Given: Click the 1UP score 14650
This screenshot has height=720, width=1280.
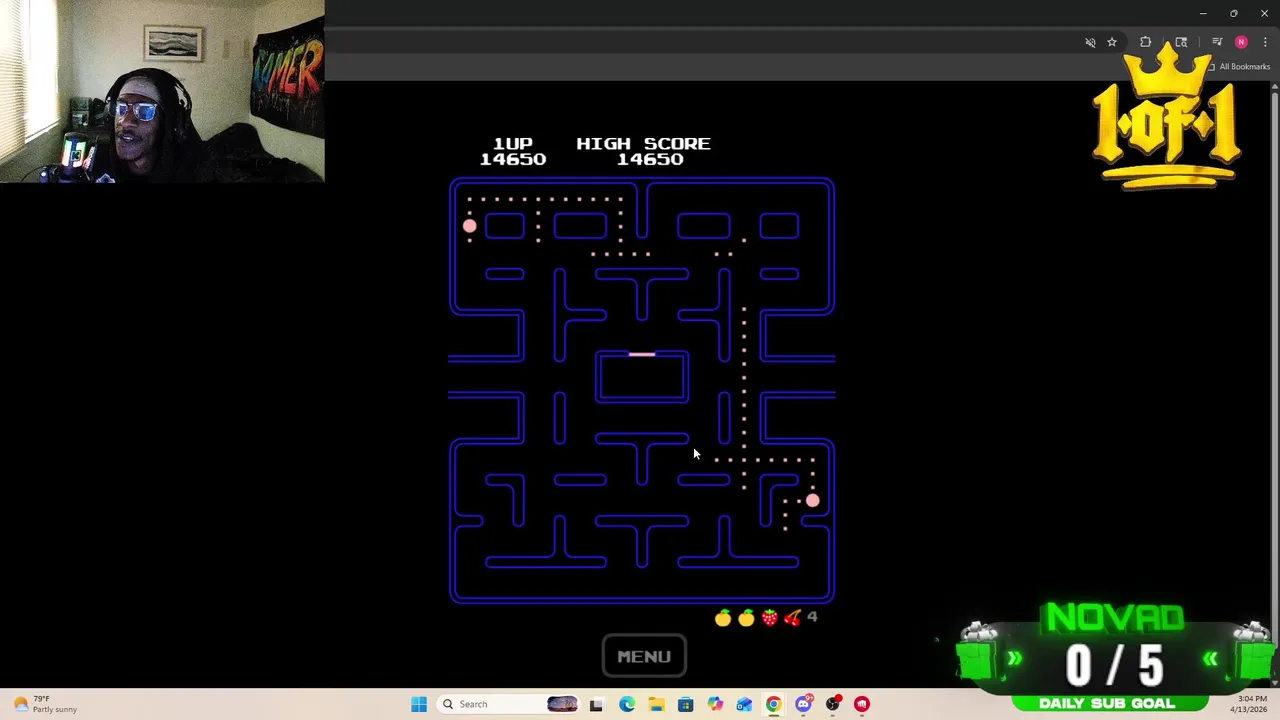Looking at the screenshot, I should [513, 159].
